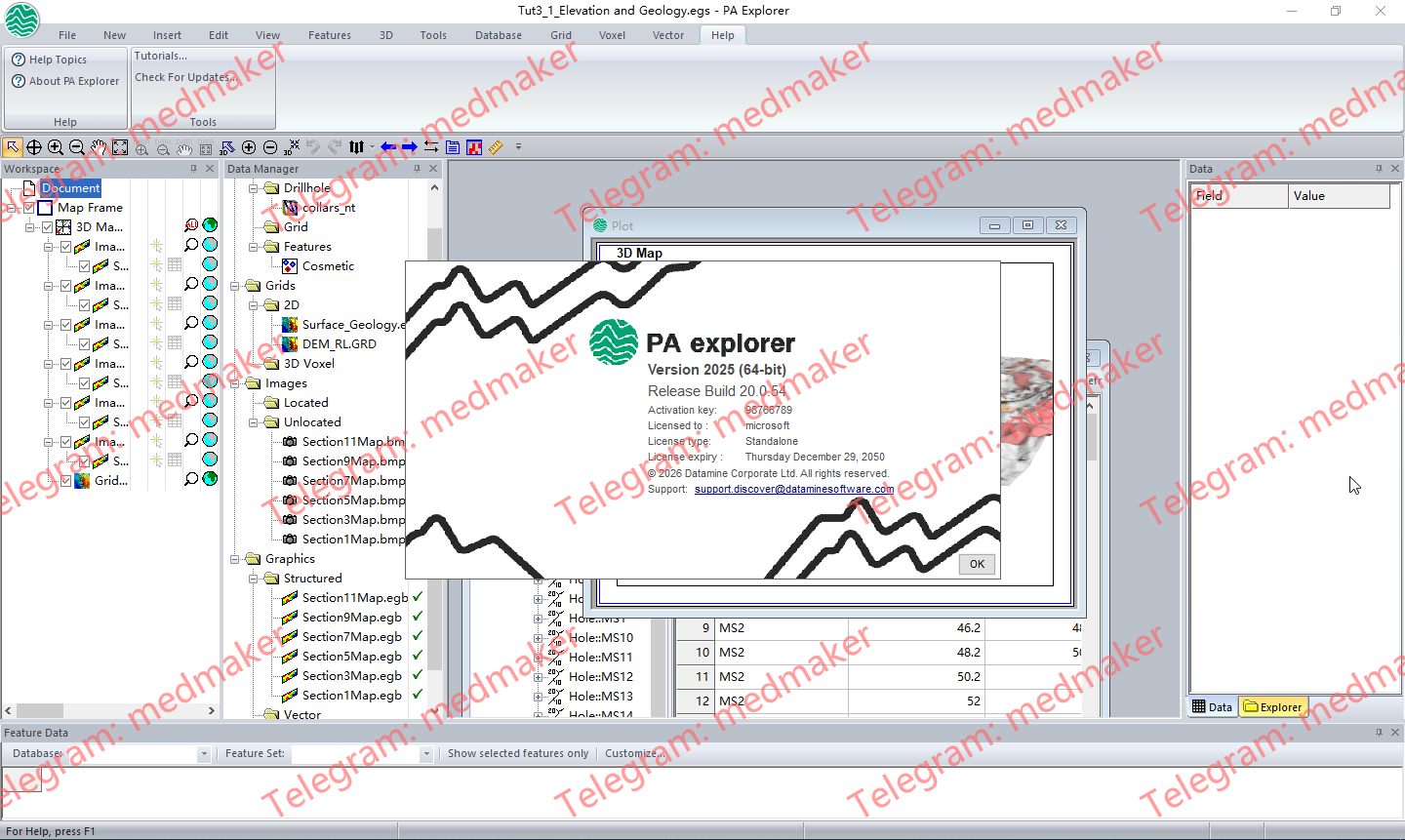Open the toolbar options dropdown arrow
The width and height of the screenshot is (1405, 840).
pos(518,147)
